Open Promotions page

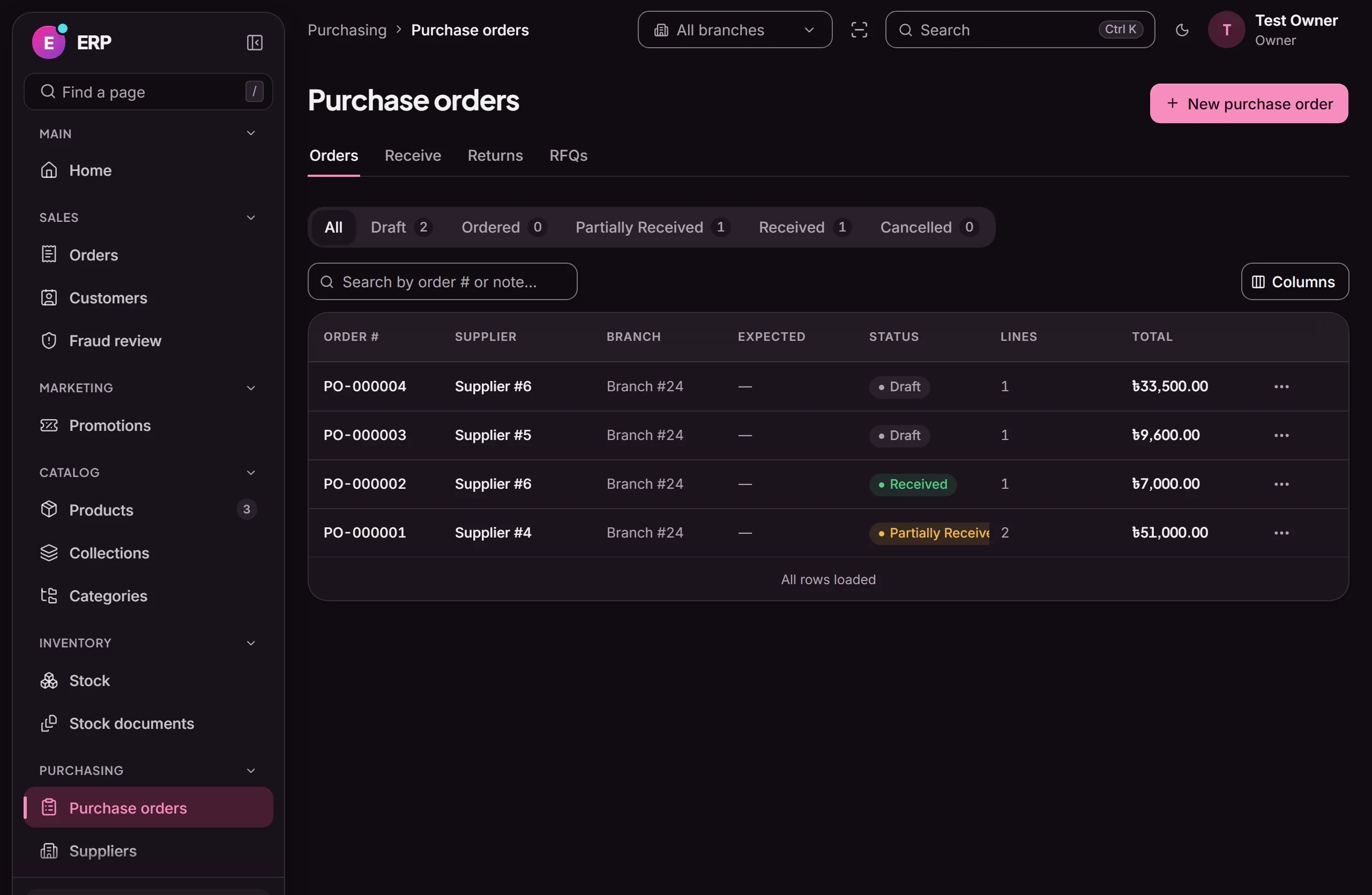point(148,426)
